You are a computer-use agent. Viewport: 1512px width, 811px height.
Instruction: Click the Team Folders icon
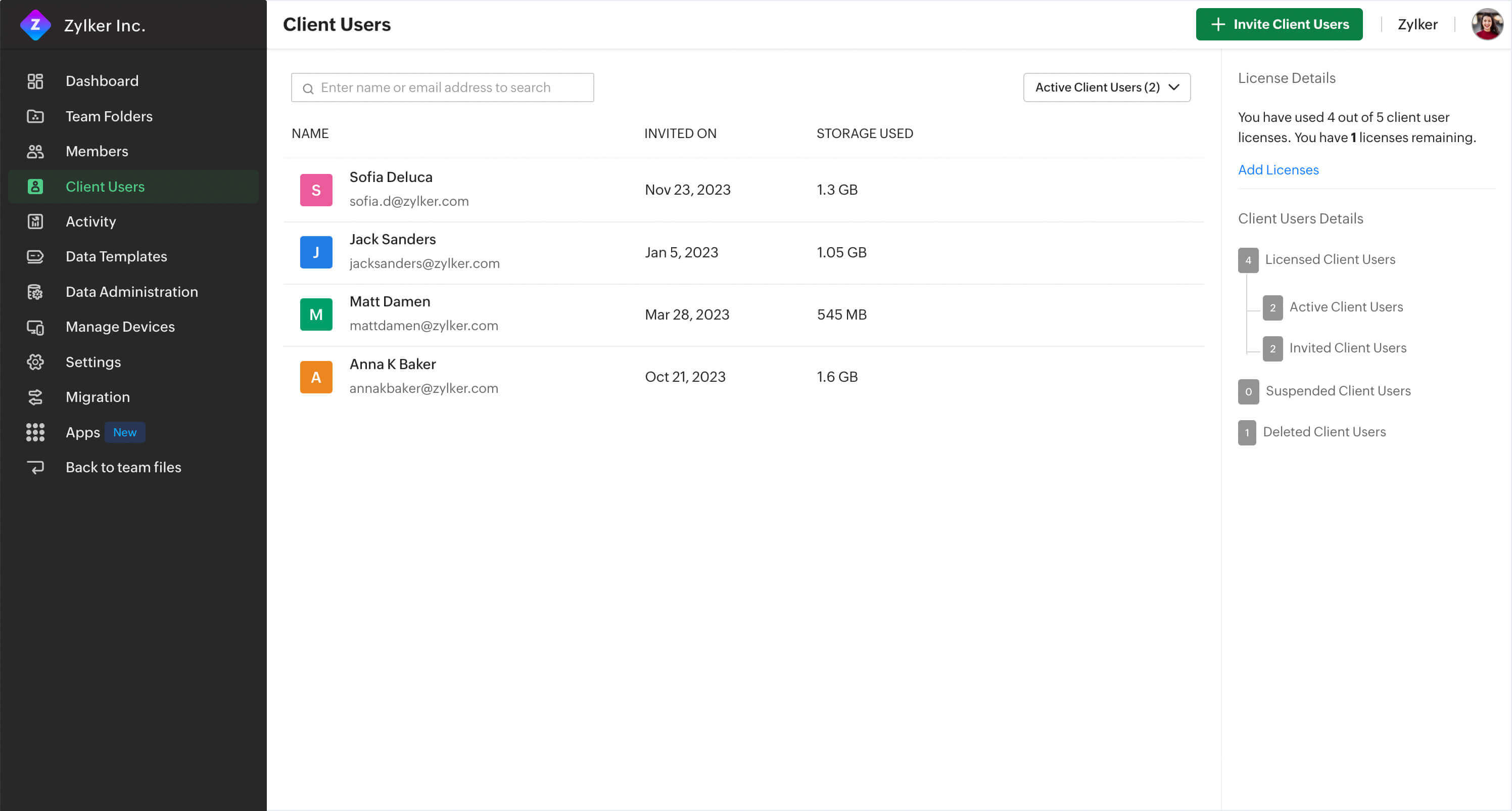click(35, 116)
